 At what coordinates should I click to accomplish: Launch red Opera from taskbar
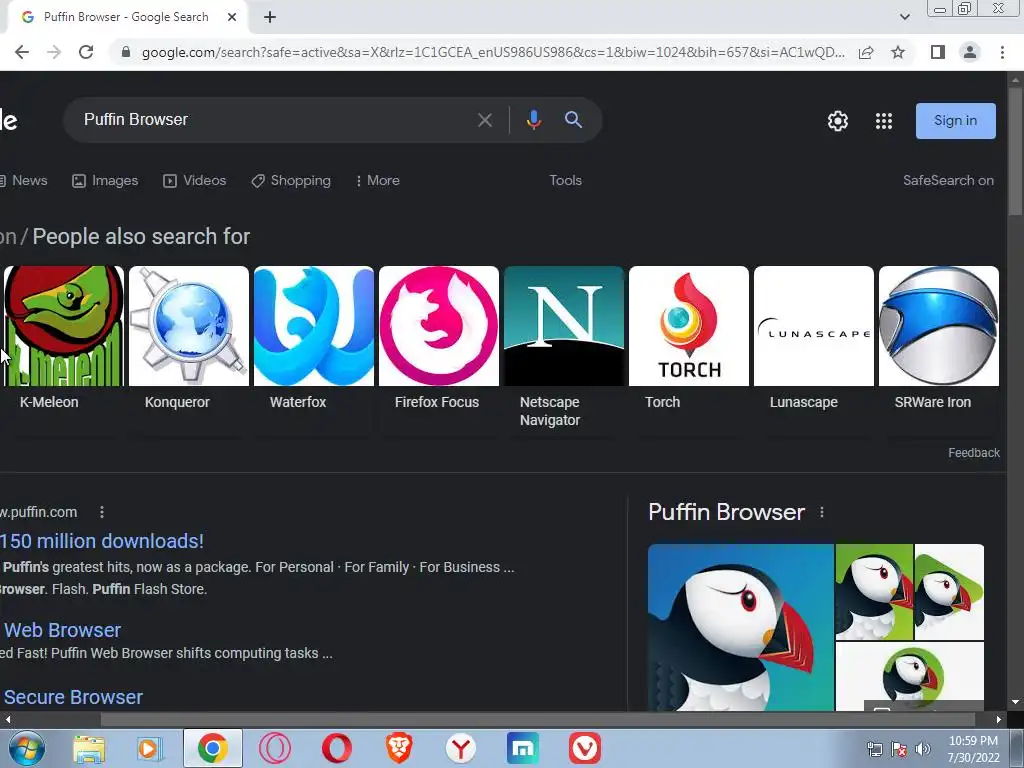tap(337, 748)
